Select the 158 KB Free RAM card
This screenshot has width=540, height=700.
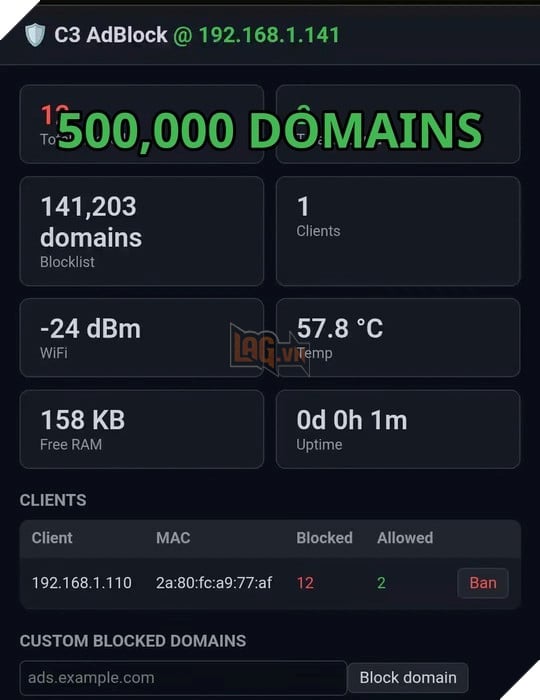(x=142, y=429)
